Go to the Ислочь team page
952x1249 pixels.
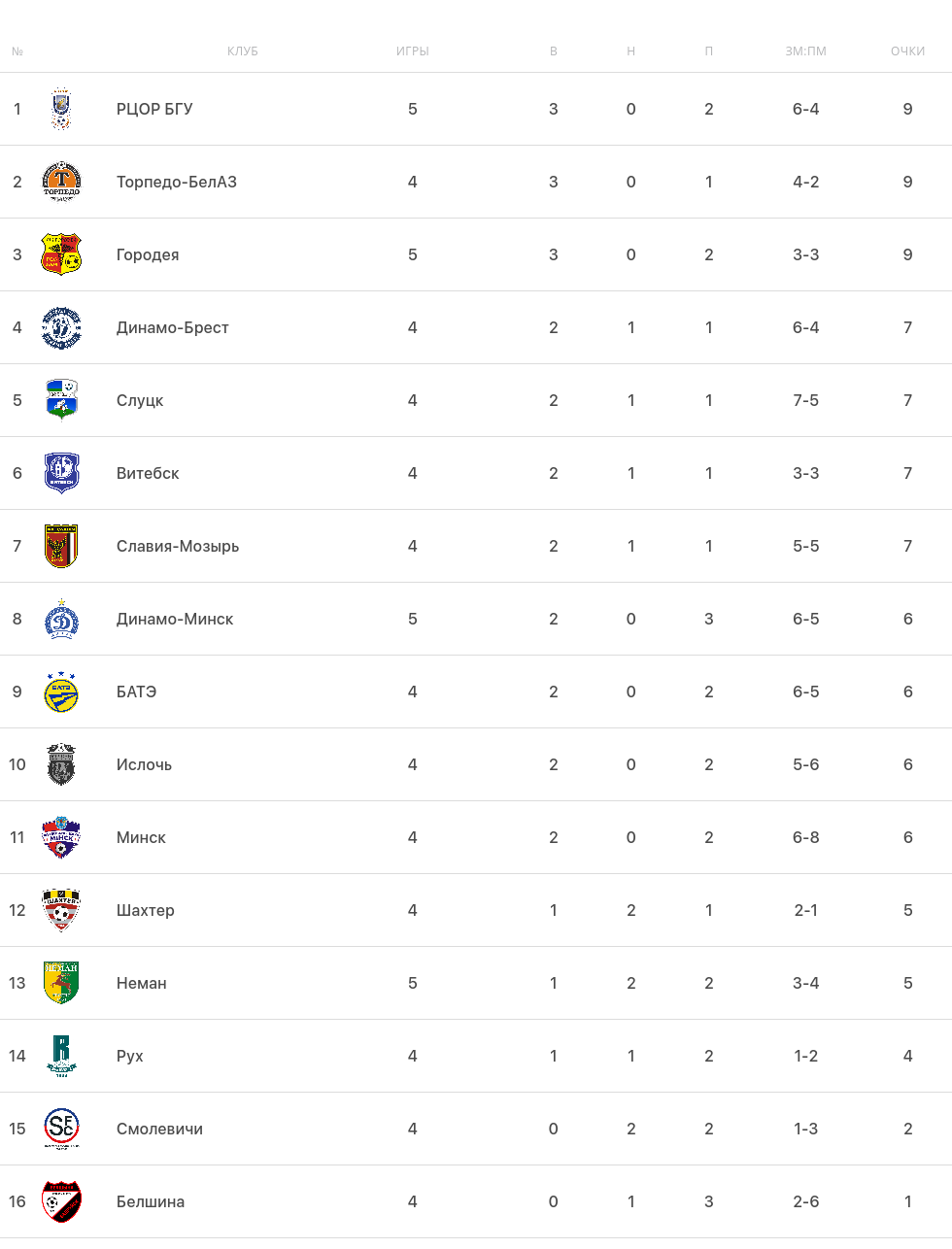pyautogui.click(x=144, y=764)
